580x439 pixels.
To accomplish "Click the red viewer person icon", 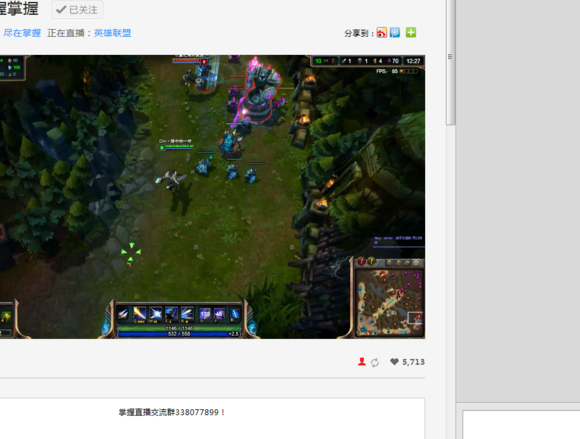I will tap(362, 362).
